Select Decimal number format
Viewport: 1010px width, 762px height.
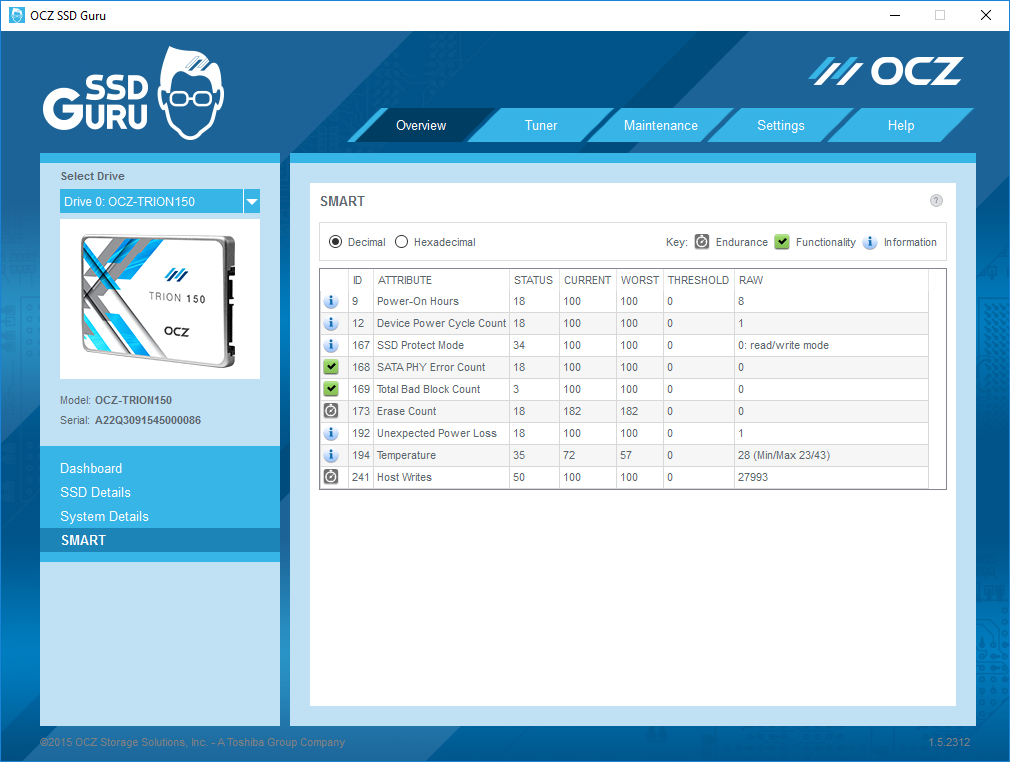point(335,242)
